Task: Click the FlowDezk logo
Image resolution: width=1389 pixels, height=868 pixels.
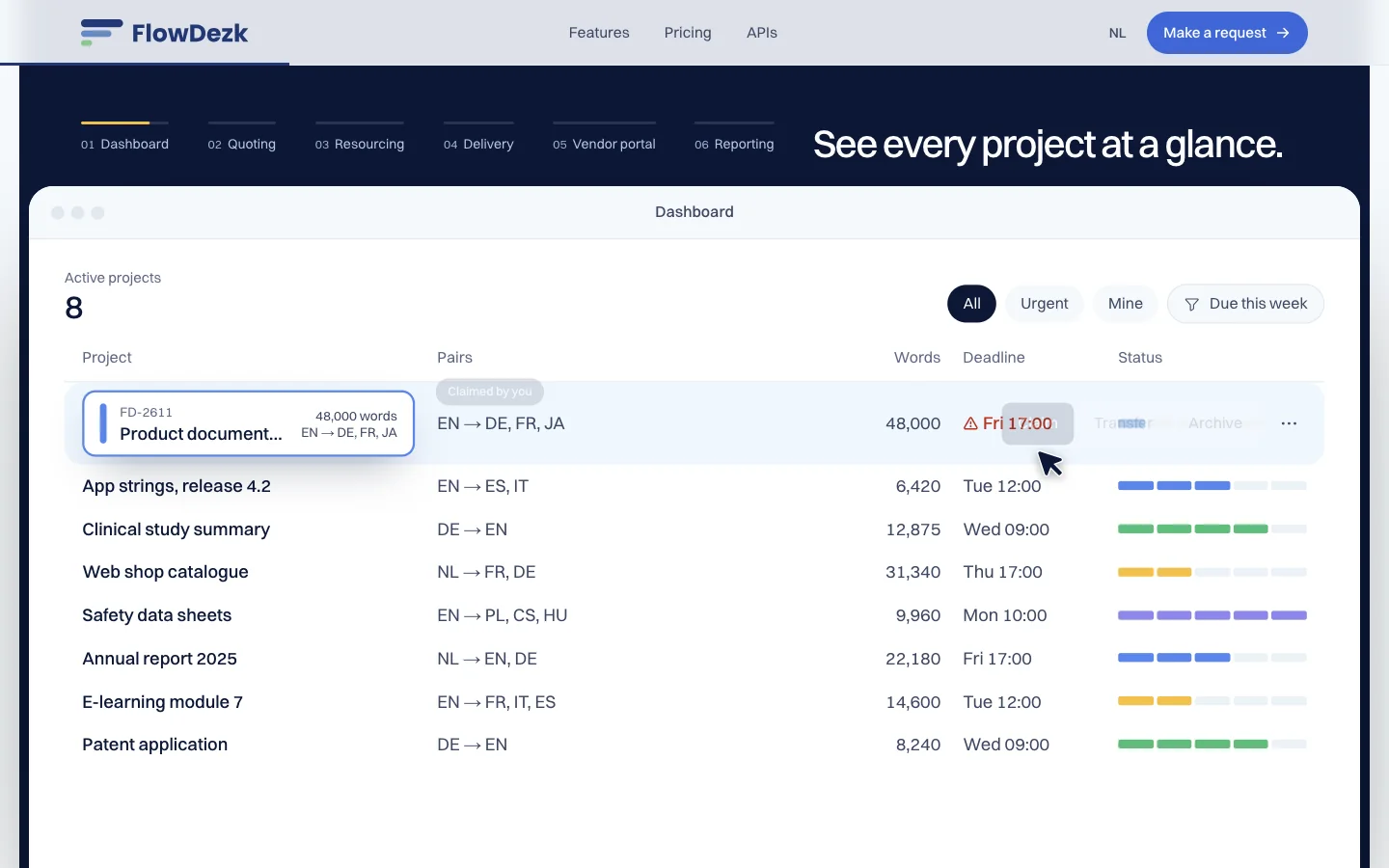Action: pyautogui.click(x=164, y=33)
